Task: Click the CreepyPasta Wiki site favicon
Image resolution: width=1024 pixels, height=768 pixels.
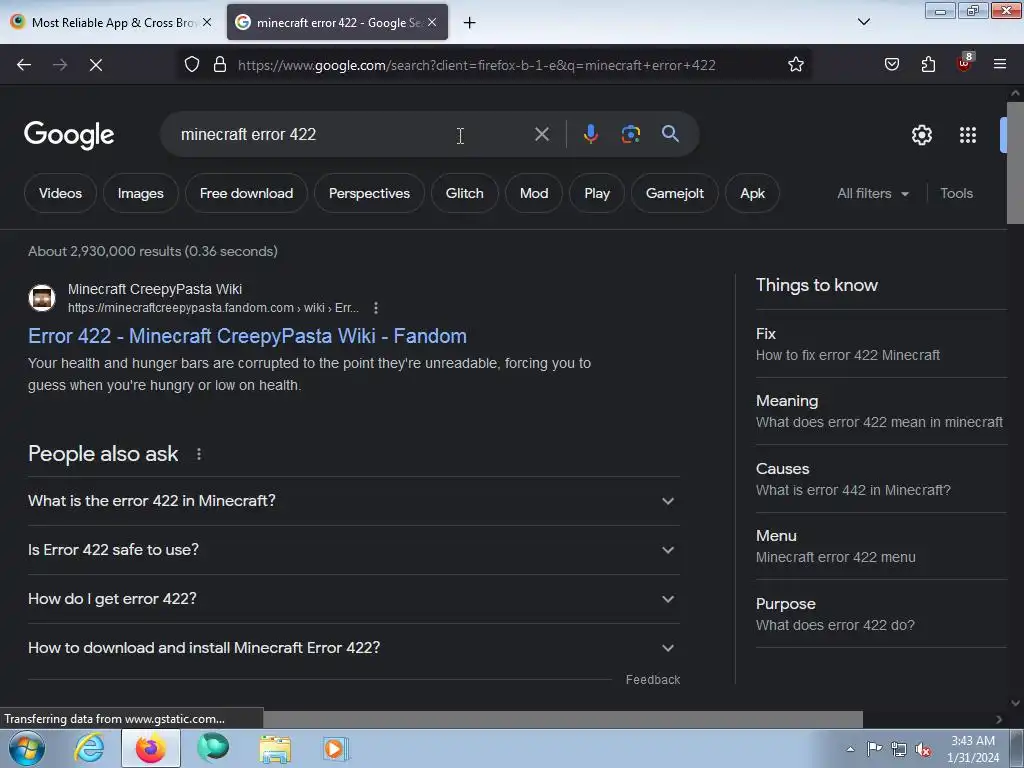Action: (x=42, y=298)
